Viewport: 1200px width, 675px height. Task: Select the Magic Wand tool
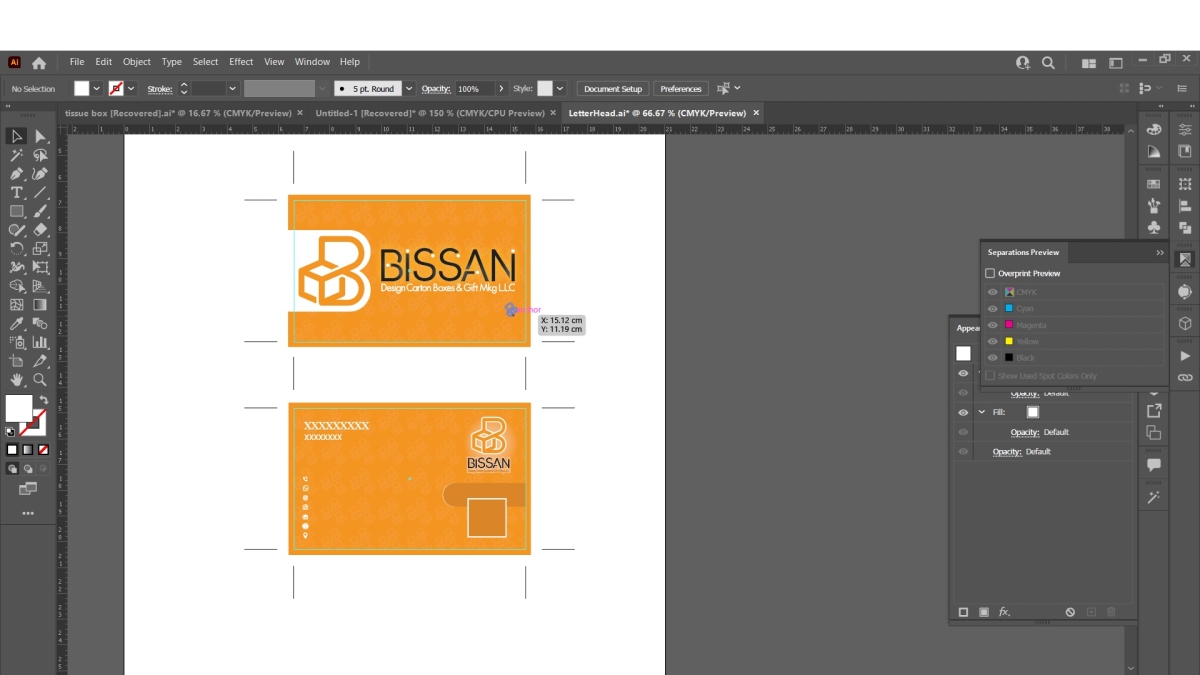pos(17,155)
